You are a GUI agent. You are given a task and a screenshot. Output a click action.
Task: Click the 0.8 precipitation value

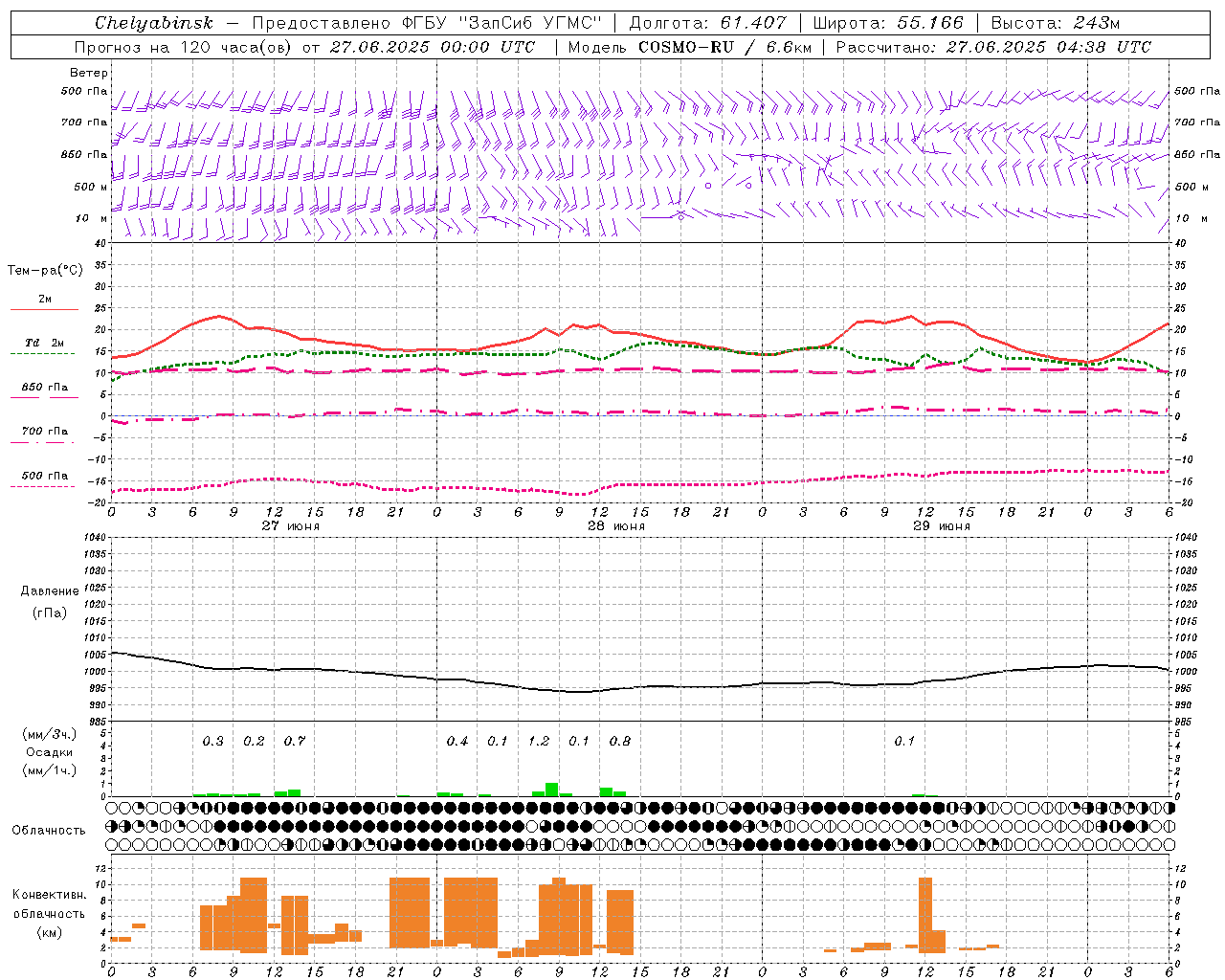point(620,741)
